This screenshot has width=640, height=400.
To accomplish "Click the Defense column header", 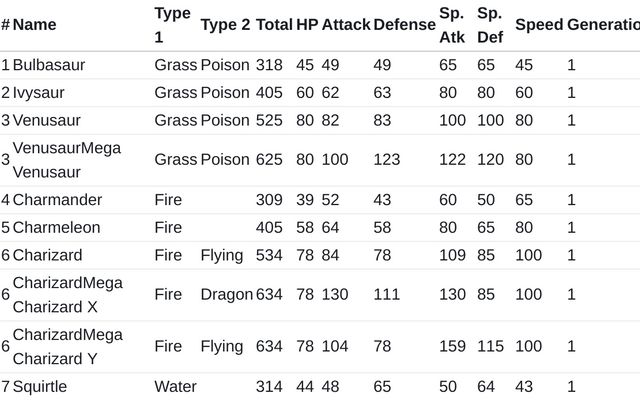I will 404,24.
